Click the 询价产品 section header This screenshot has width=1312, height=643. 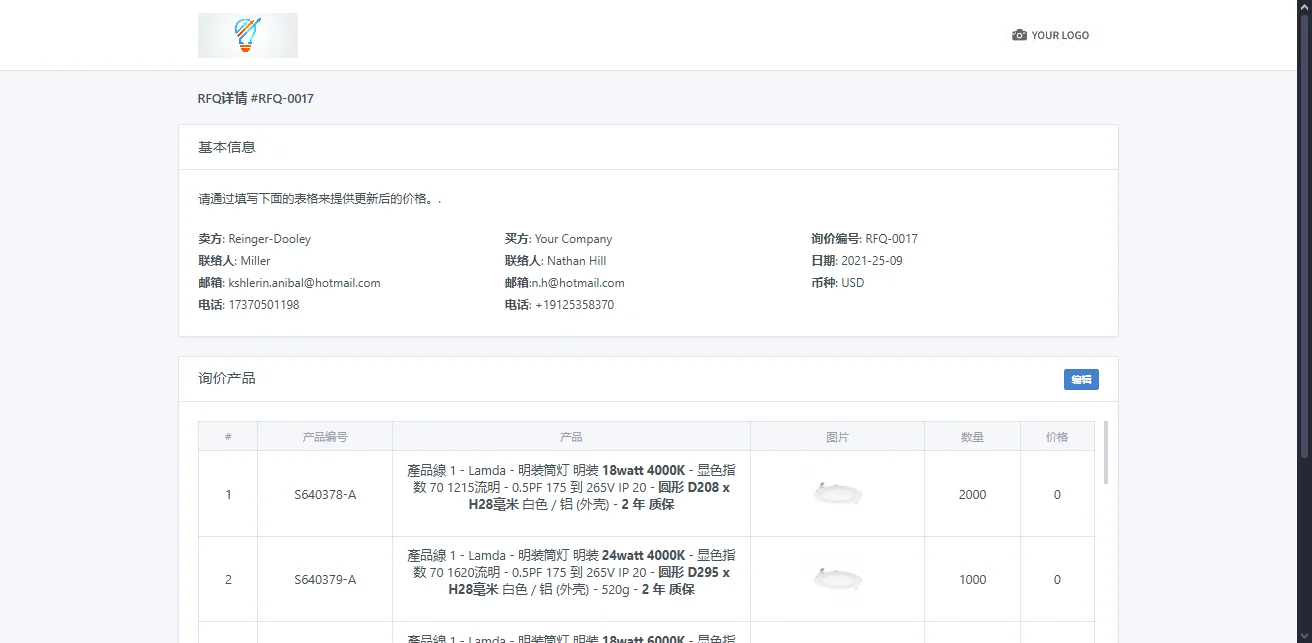click(x=225, y=378)
